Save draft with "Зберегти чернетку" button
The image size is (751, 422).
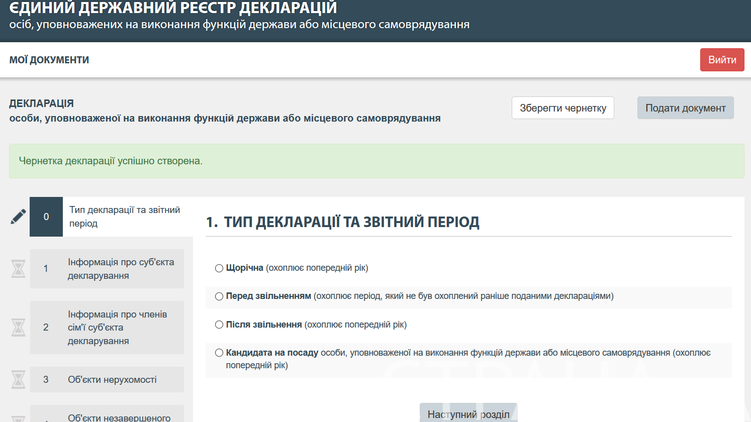562,108
